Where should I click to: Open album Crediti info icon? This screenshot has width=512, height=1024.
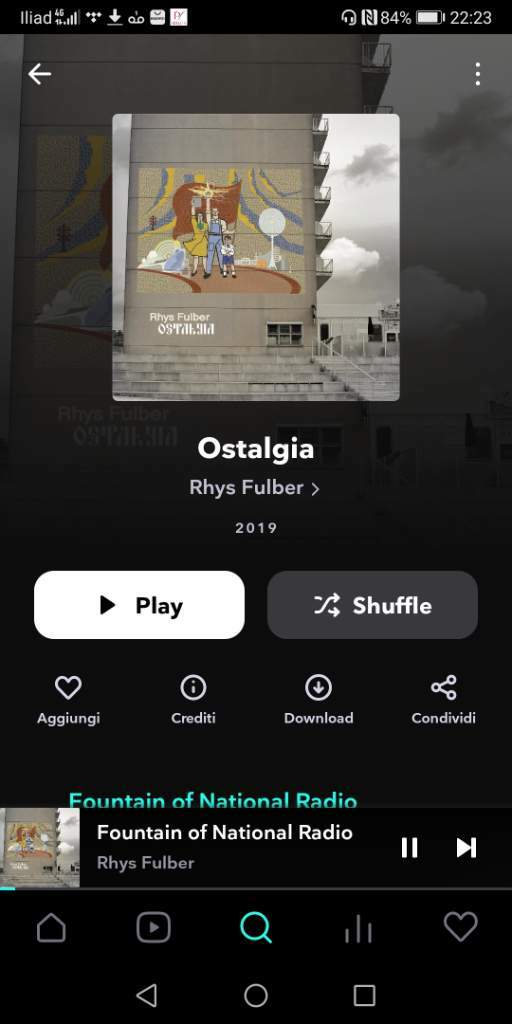coord(193,688)
